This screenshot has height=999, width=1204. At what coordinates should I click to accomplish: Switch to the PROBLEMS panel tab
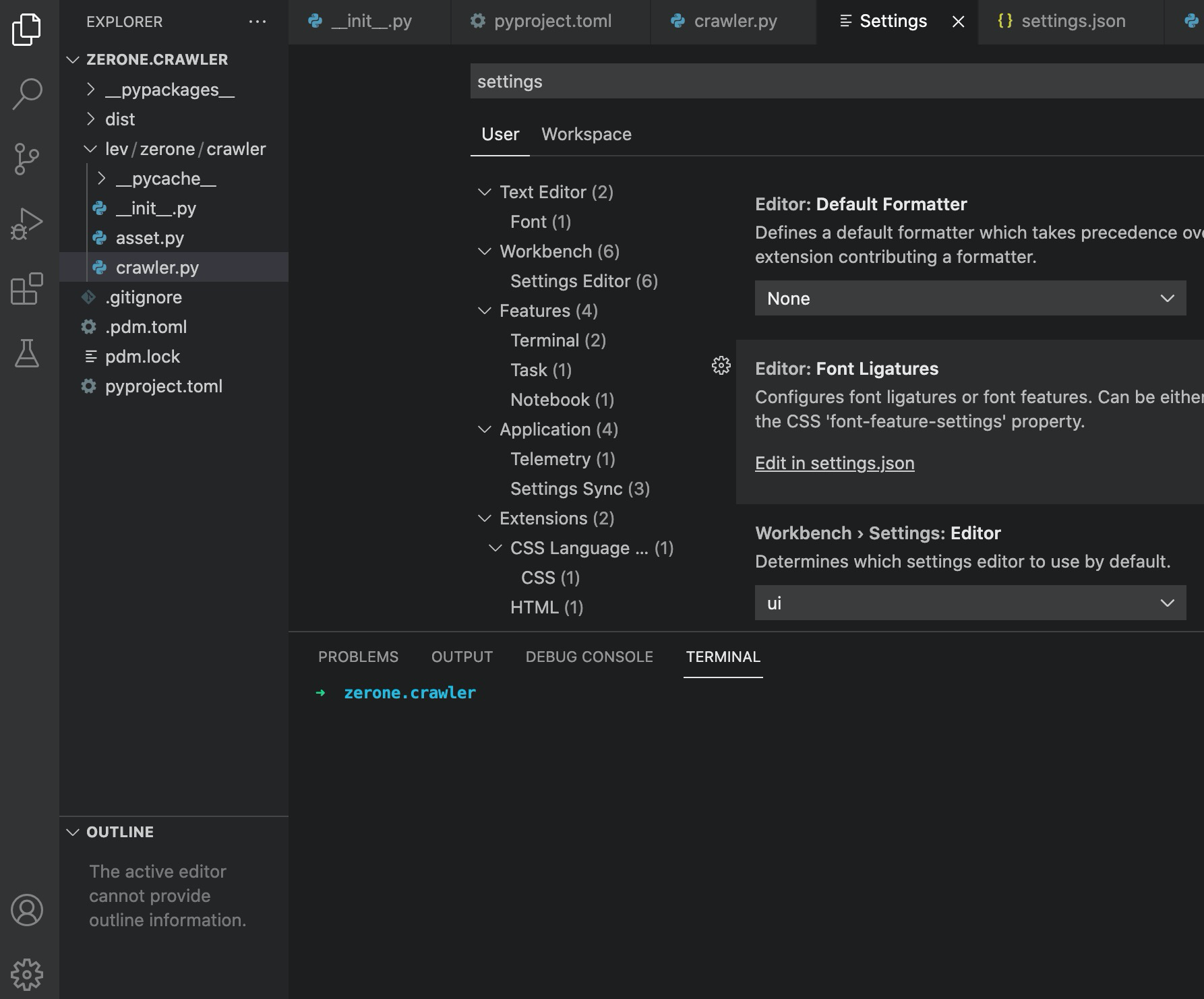coord(358,657)
